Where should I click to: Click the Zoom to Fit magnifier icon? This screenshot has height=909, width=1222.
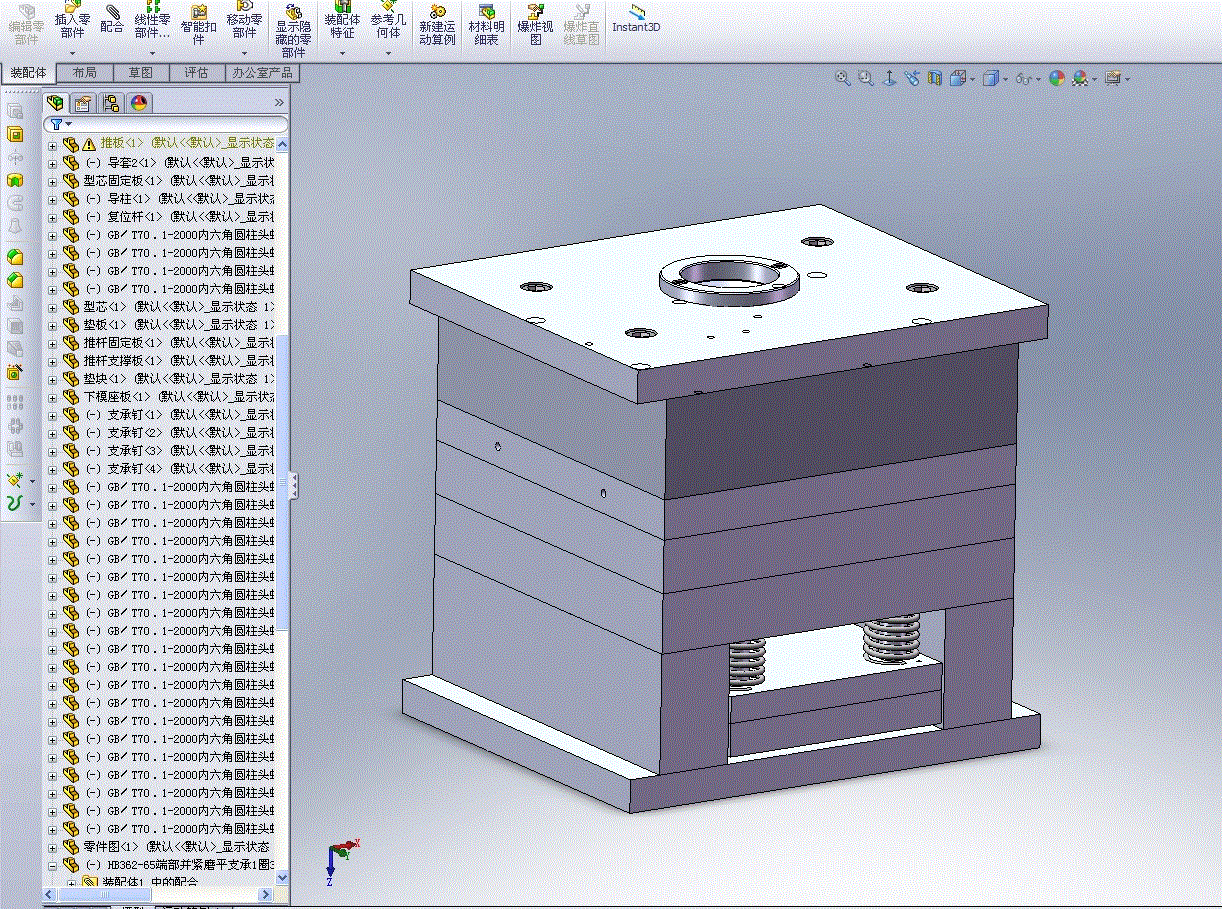(x=843, y=78)
